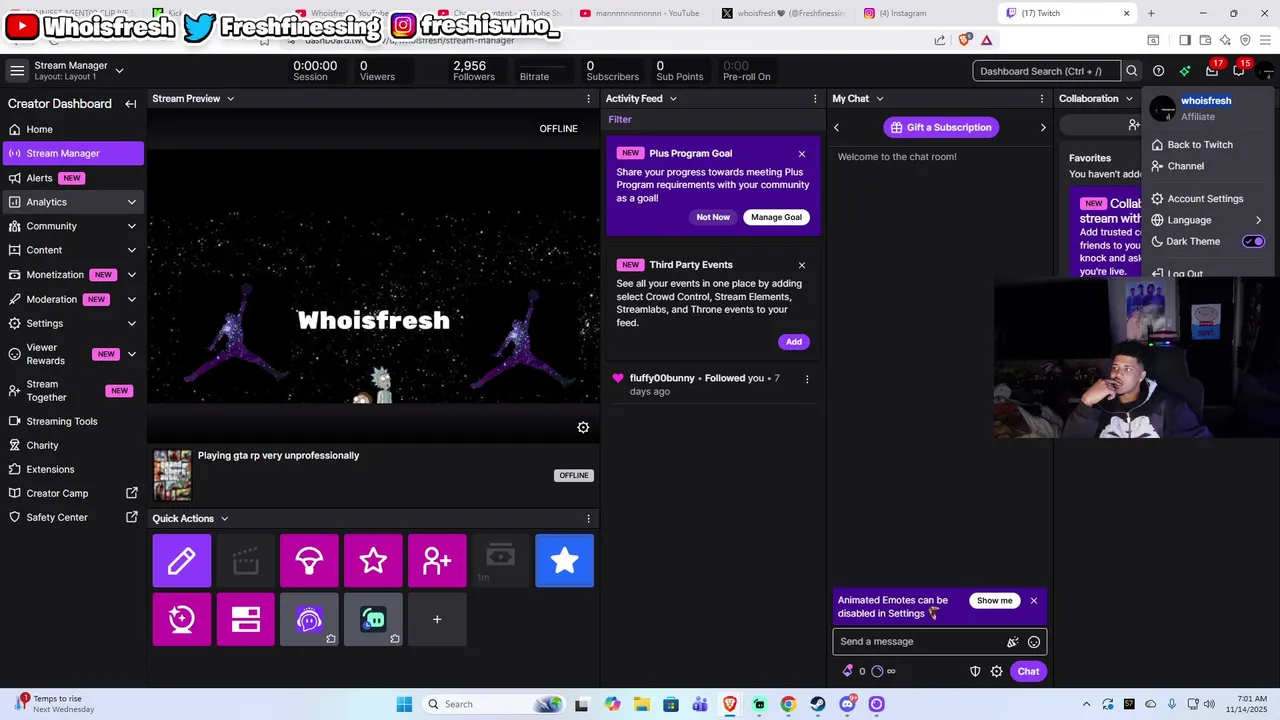Open the inbox notifications showing 17
This screenshot has height=720, width=1280.
tap(1213, 69)
